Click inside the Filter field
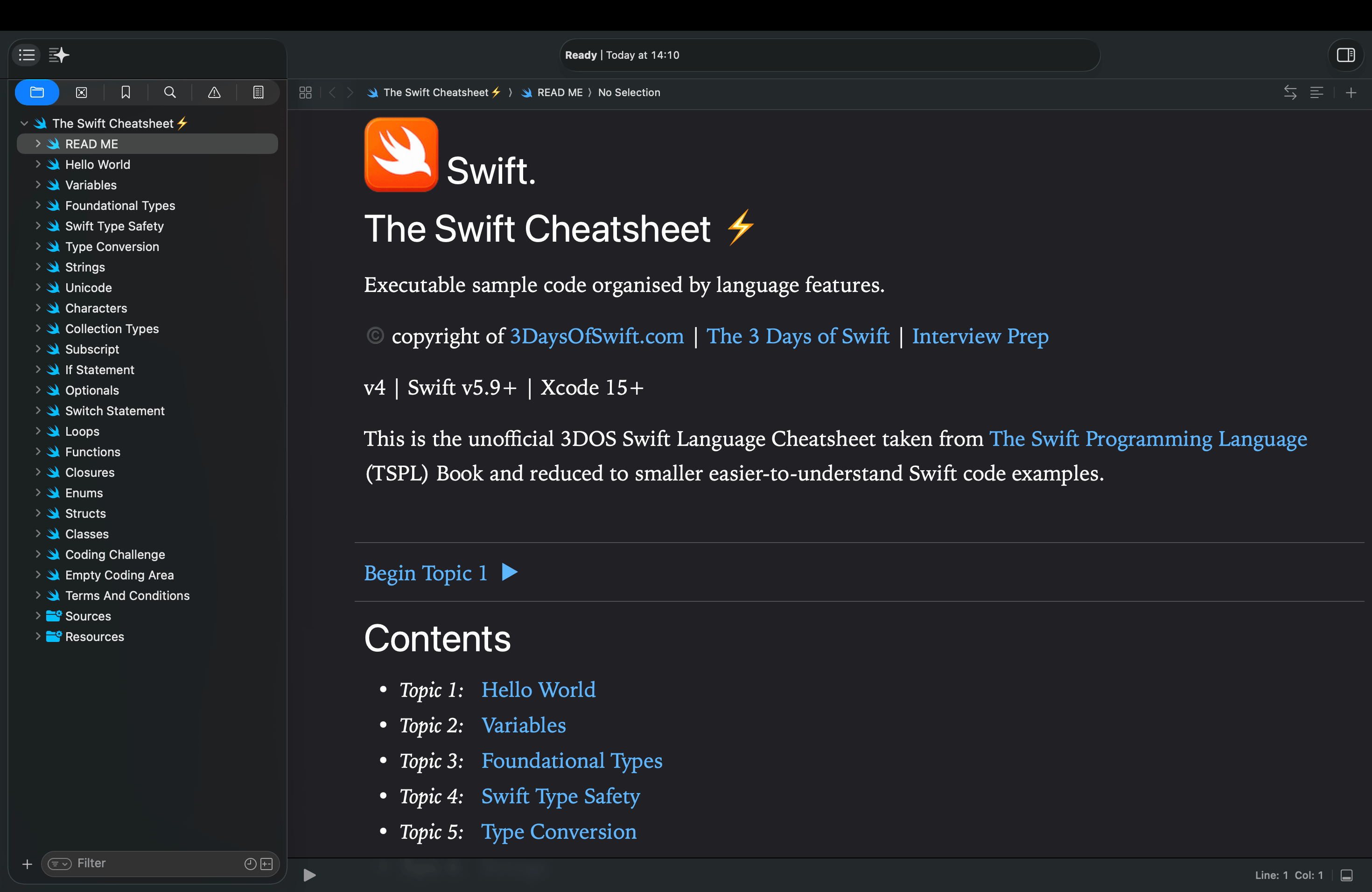This screenshot has height=892, width=1372. (x=115, y=864)
